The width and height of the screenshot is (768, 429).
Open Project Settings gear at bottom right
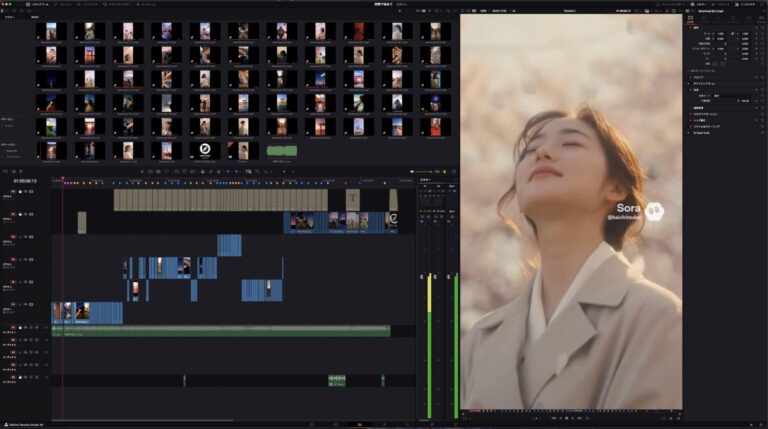(x=761, y=425)
